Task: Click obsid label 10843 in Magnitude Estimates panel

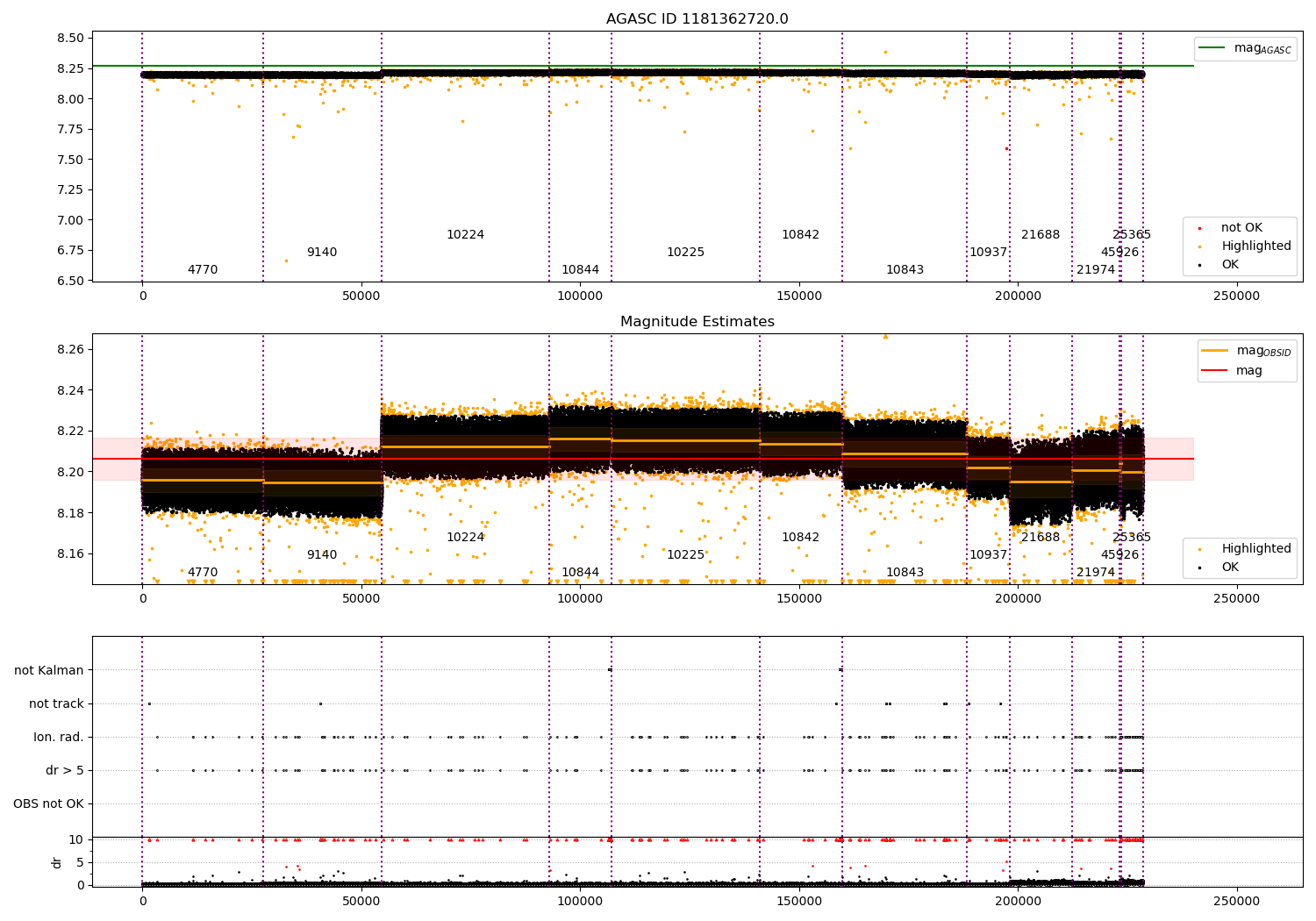Action: [905, 572]
